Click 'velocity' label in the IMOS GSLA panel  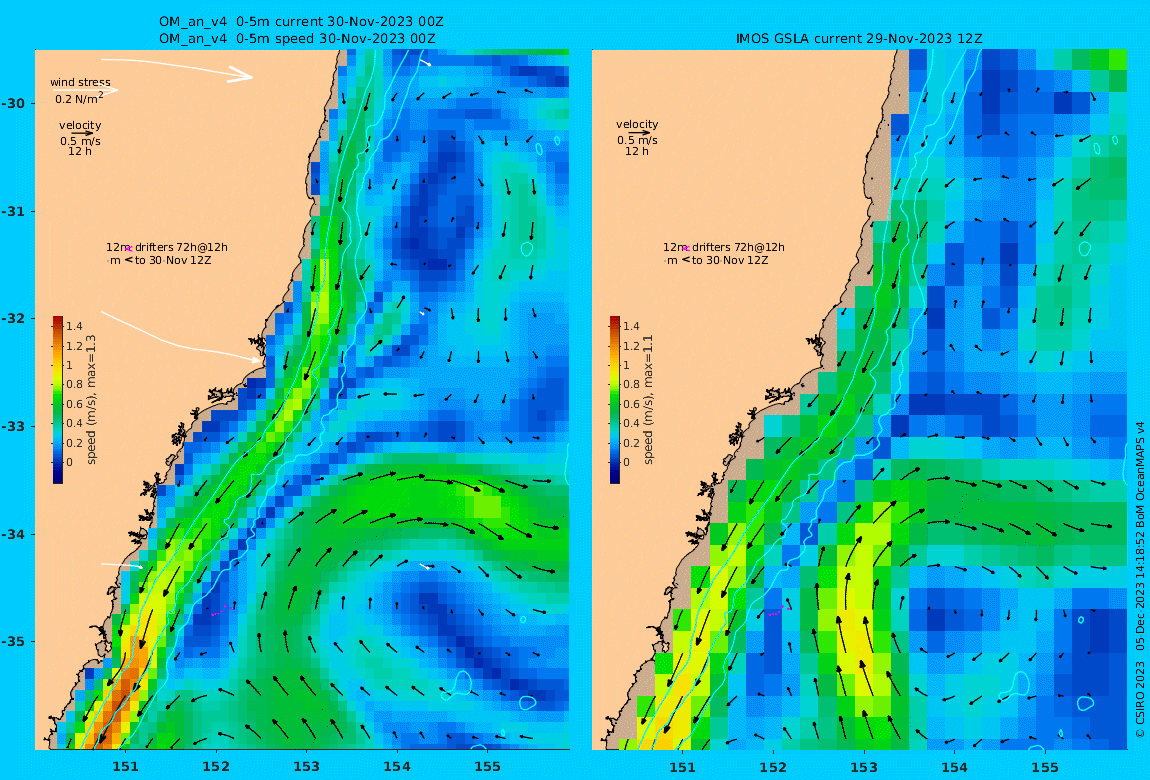point(637,125)
